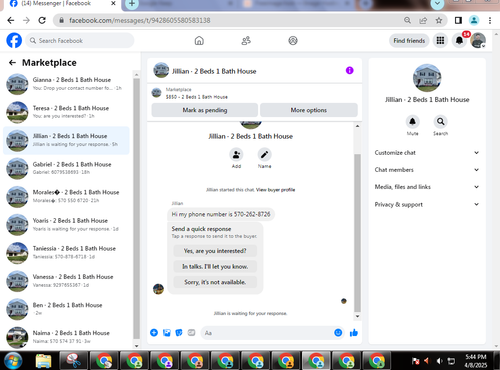The image size is (500, 370).
Task: Focus the Aa message input box
Action: [267, 333]
